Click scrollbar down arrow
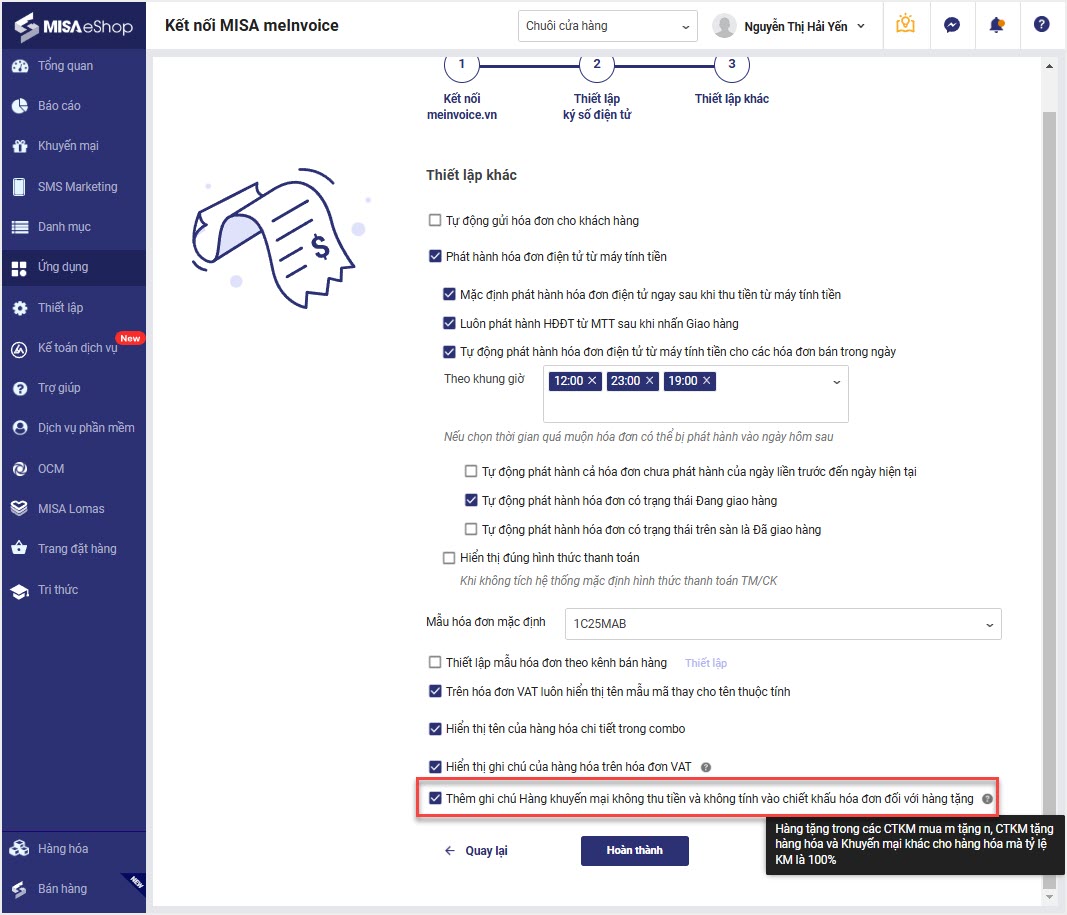 [x=1049, y=897]
